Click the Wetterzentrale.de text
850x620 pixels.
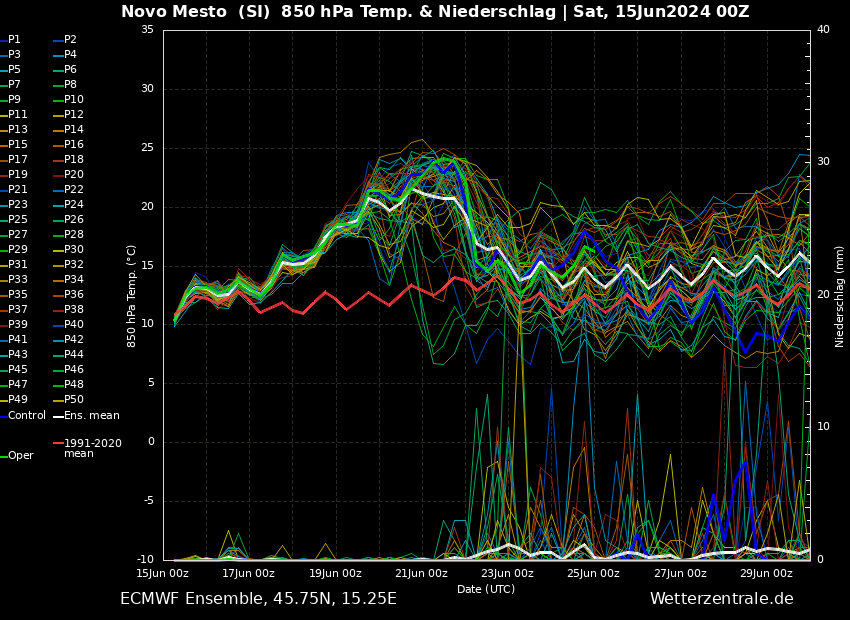[x=721, y=599]
